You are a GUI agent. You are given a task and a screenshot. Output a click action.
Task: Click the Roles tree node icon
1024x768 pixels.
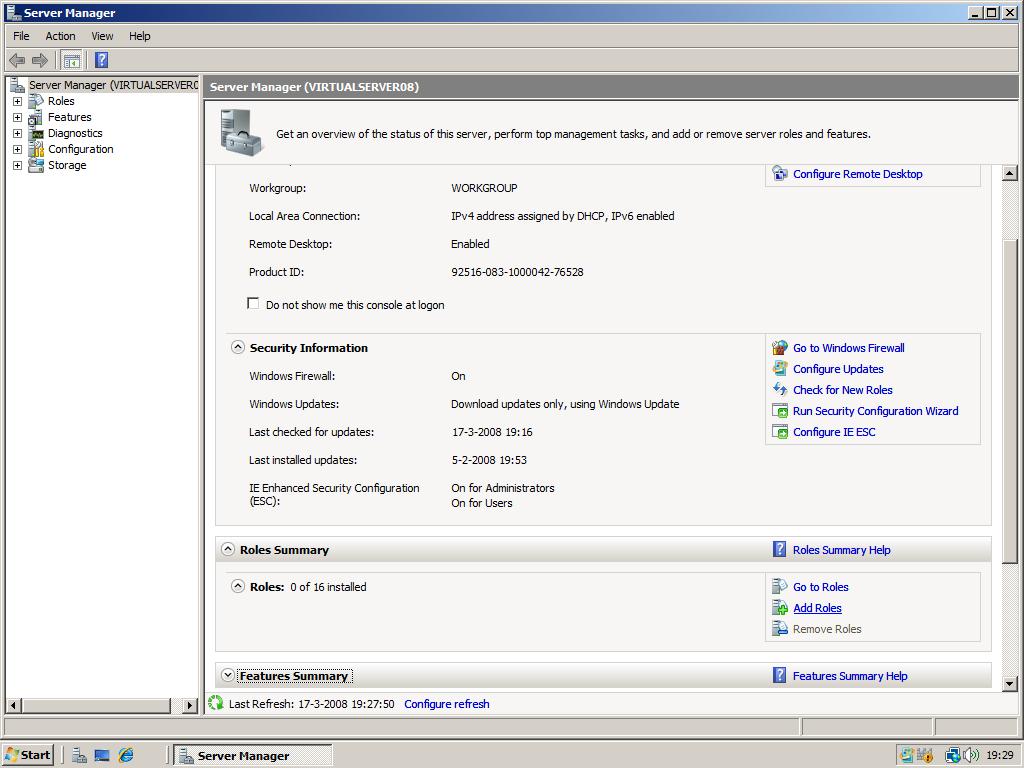(x=36, y=101)
